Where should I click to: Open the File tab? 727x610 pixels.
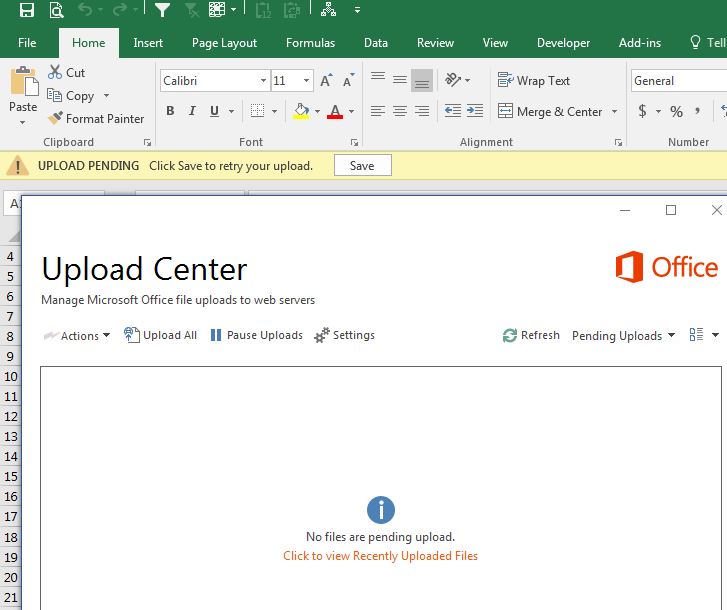pyautogui.click(x=27, y=43)
